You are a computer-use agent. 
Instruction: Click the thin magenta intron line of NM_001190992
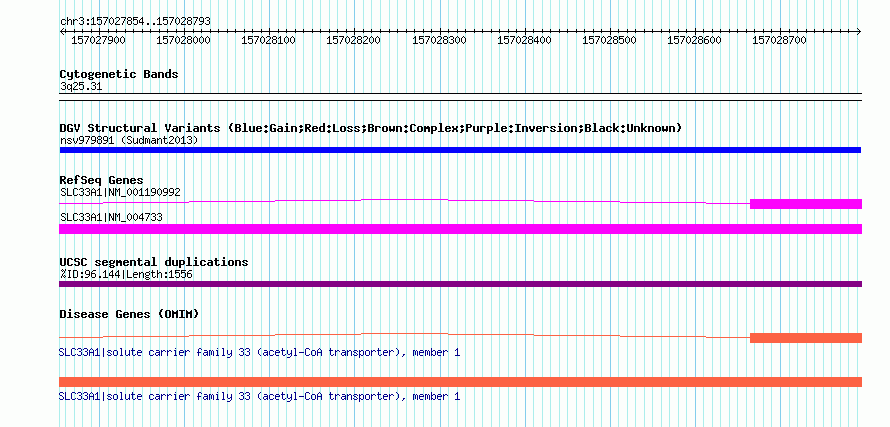pos(404,200)
